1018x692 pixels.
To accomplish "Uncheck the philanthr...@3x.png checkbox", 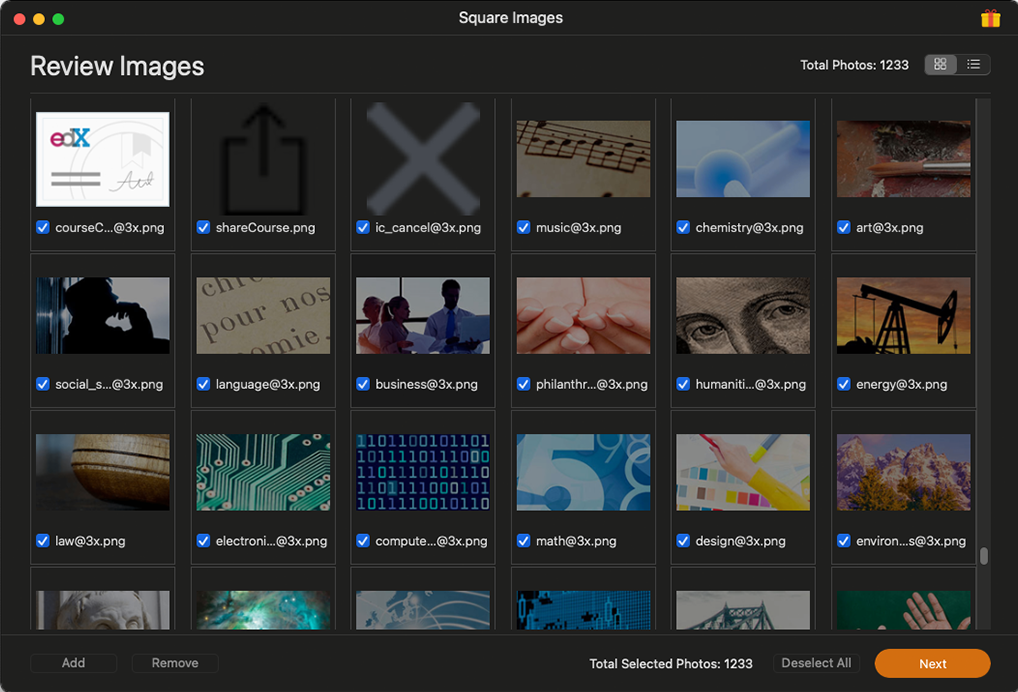I will point(523,384).
